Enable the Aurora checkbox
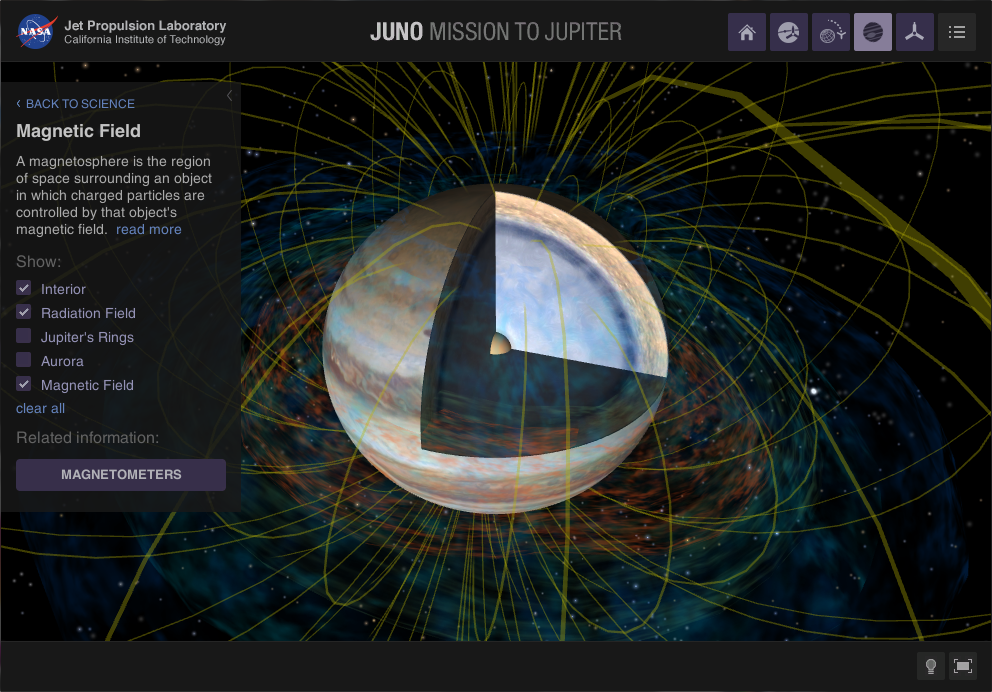Screen dimensions: 992x692 point(23,361)
